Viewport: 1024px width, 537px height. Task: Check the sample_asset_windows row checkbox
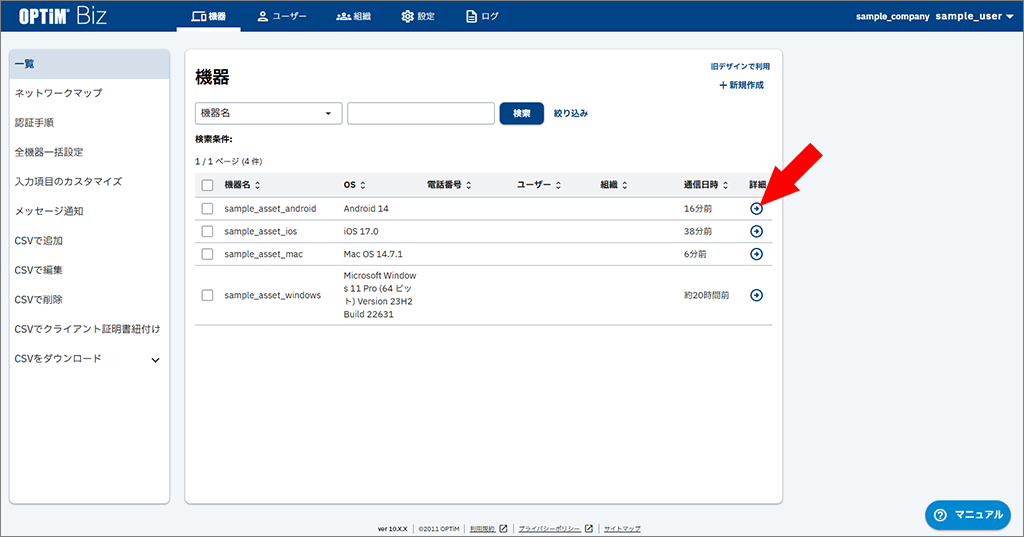tap(207, 295)
